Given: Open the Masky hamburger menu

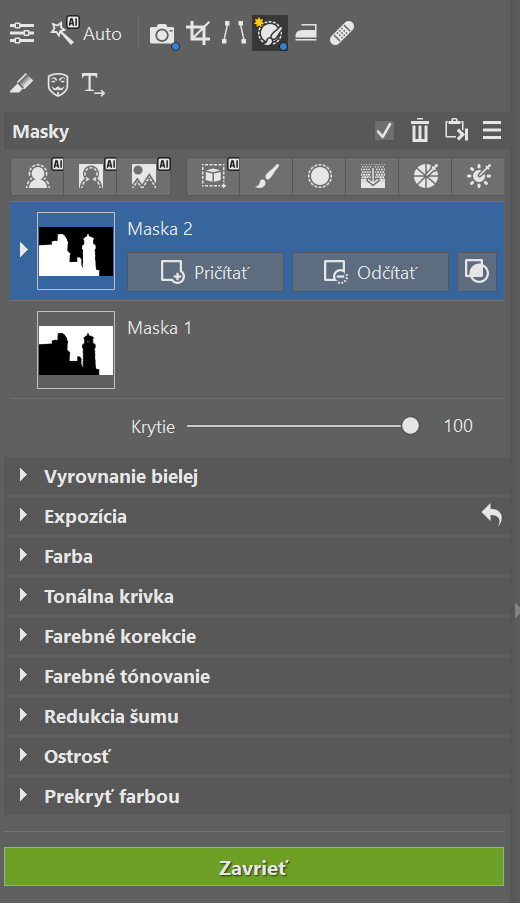Looking at the screenshot, I should [x=492, y=131].
